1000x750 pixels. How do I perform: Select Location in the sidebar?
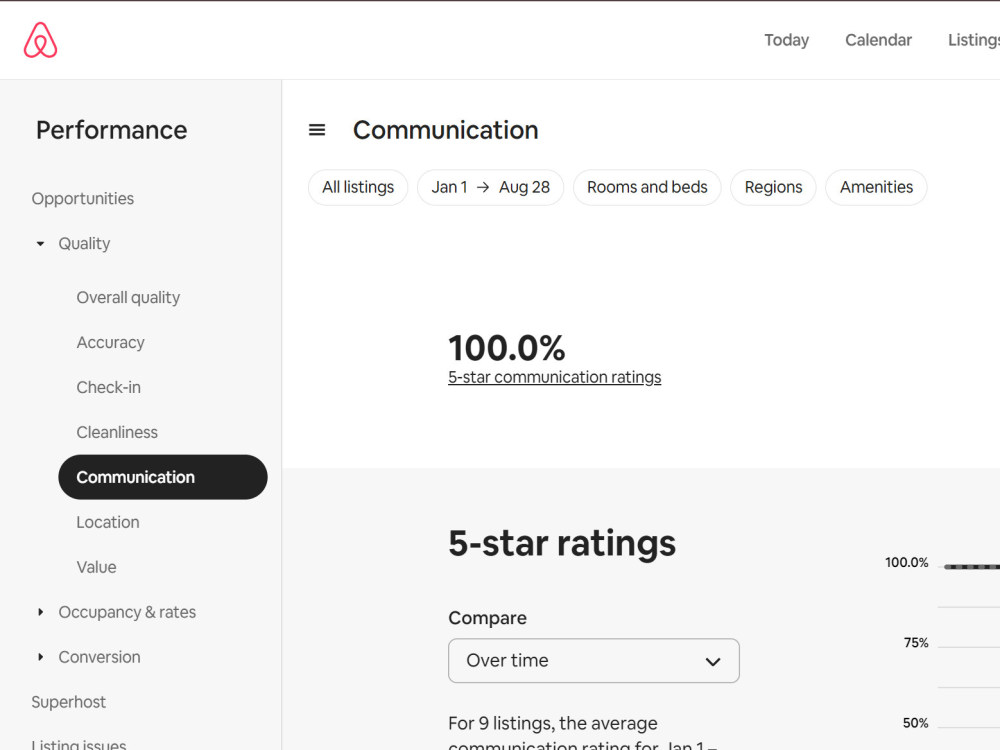click(108, 522)
